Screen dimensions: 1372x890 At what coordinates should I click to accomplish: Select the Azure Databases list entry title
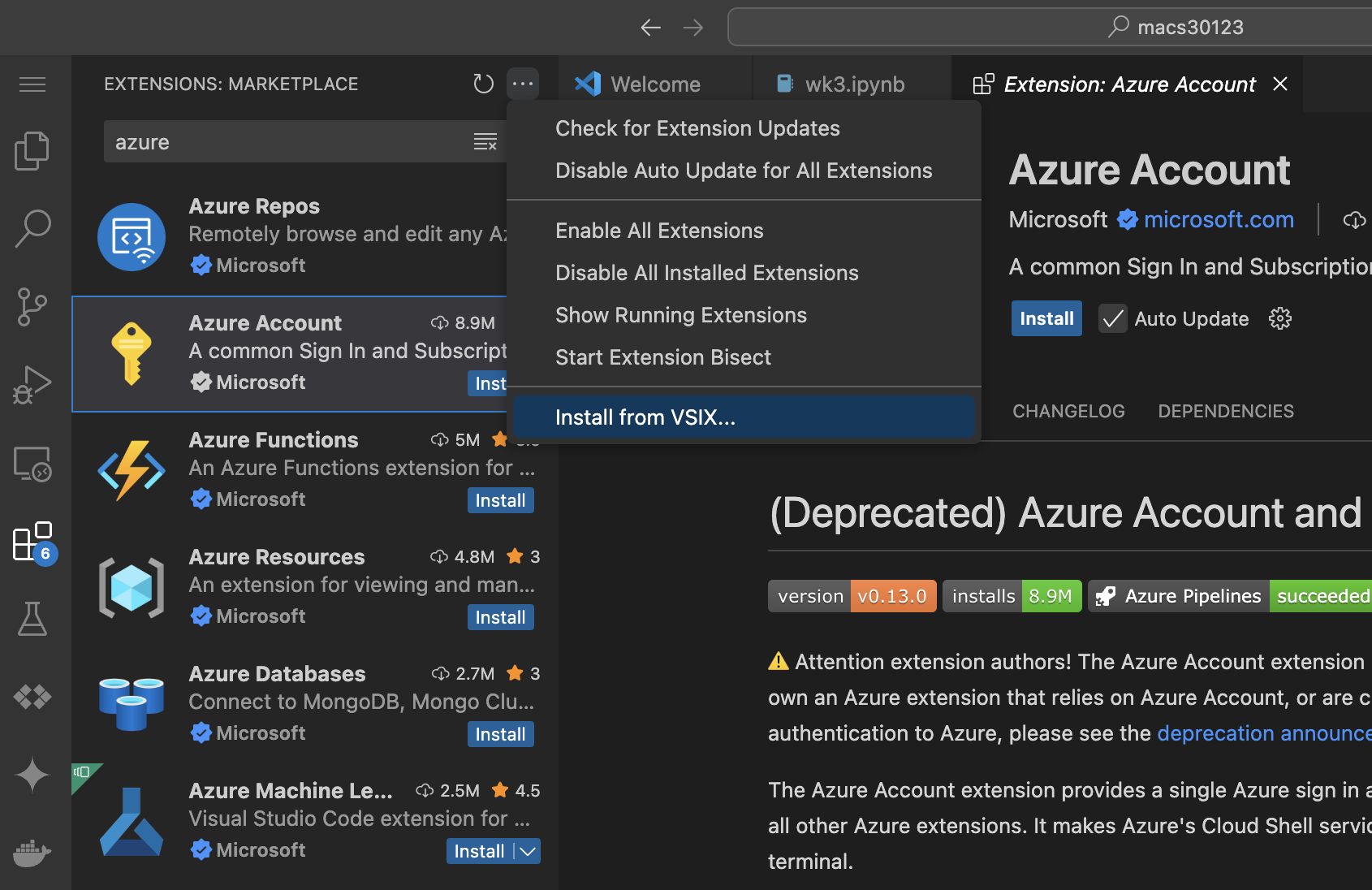277,674
